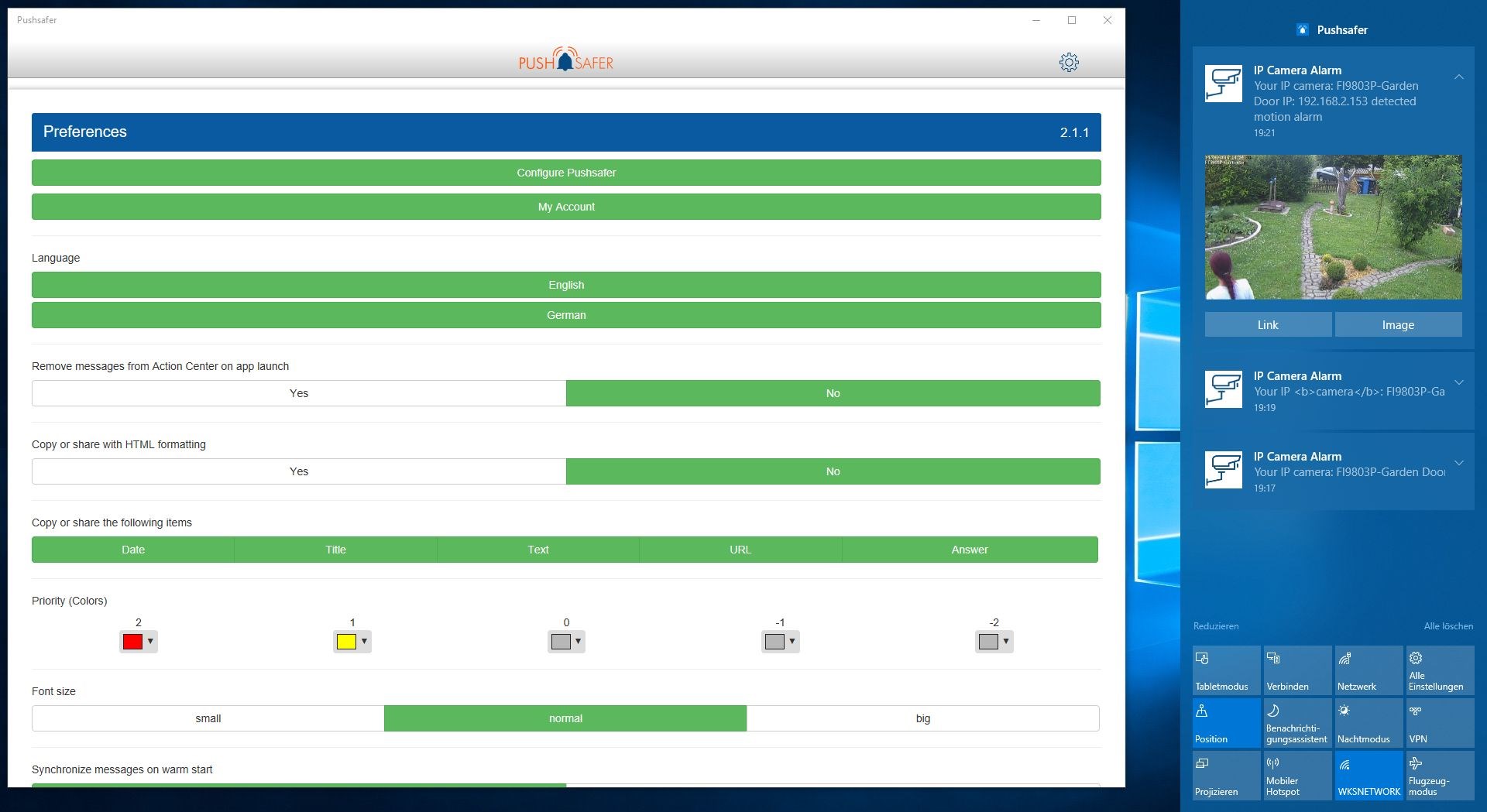The width and height of the screenshot is (1487, 812).
Task: Select No for removing Action Center messages
Action: point(833,393)
